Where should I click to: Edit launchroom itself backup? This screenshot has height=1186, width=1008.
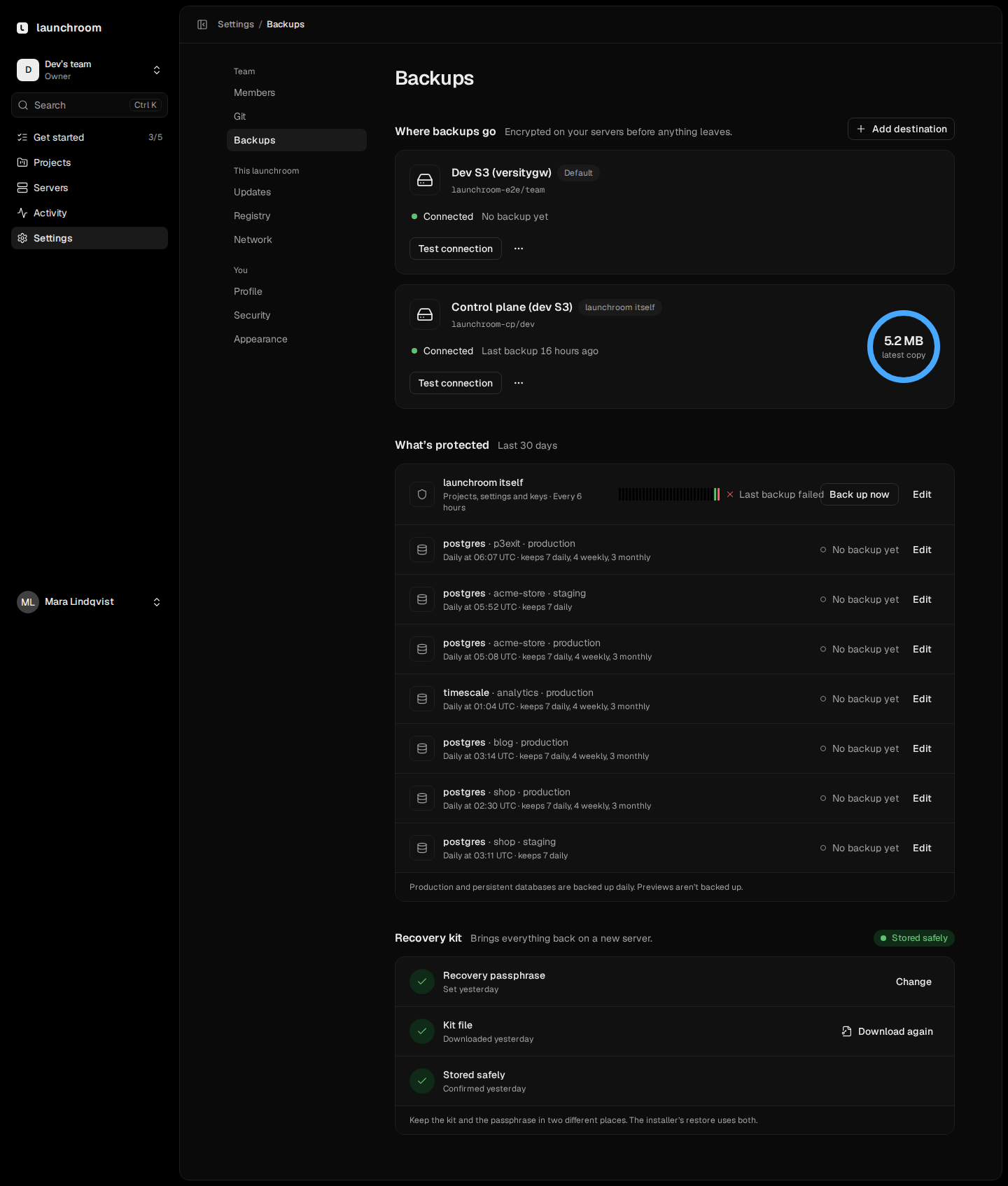(922, 494)
